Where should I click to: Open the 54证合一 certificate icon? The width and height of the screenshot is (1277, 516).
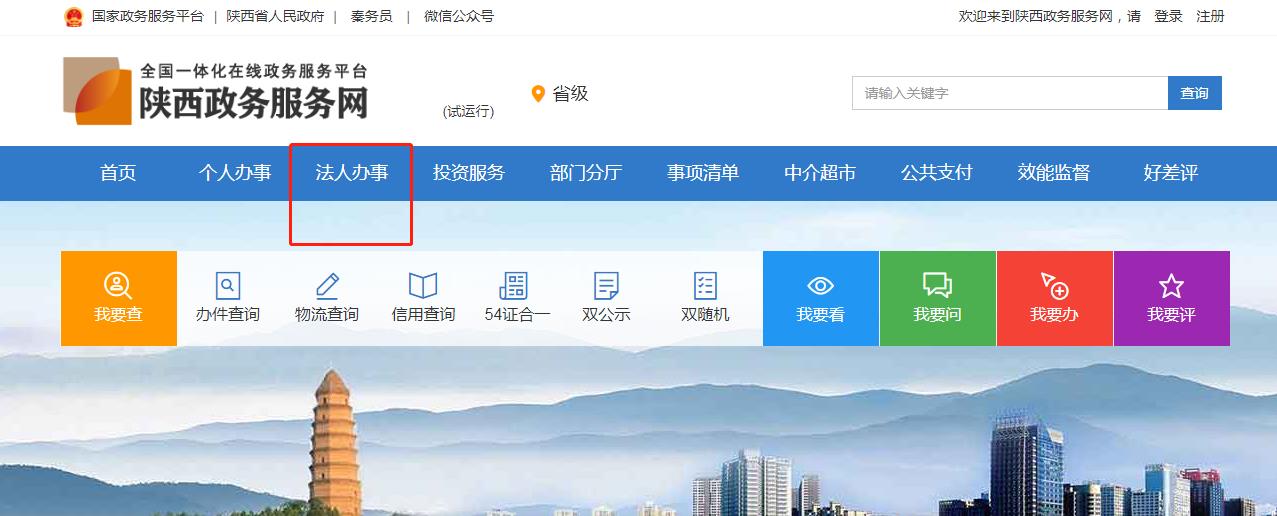tap(514, 286)
